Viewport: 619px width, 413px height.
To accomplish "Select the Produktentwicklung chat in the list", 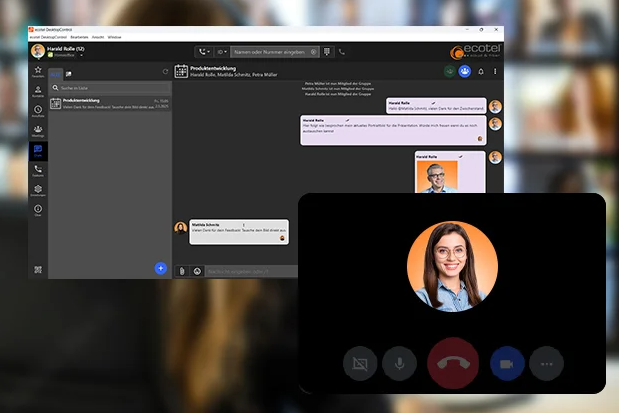I will point(110,103).
